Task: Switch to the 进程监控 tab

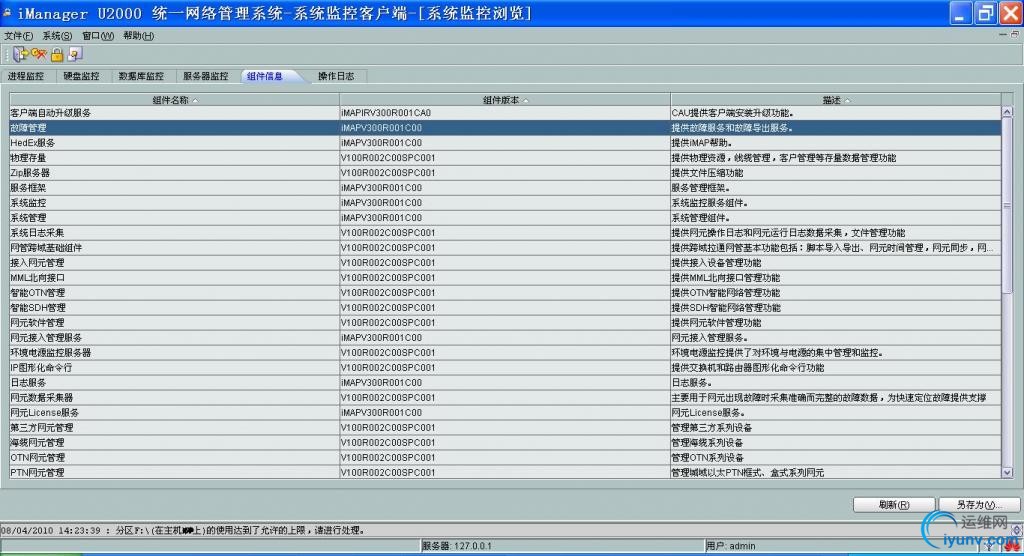Action: coord(26,76)
